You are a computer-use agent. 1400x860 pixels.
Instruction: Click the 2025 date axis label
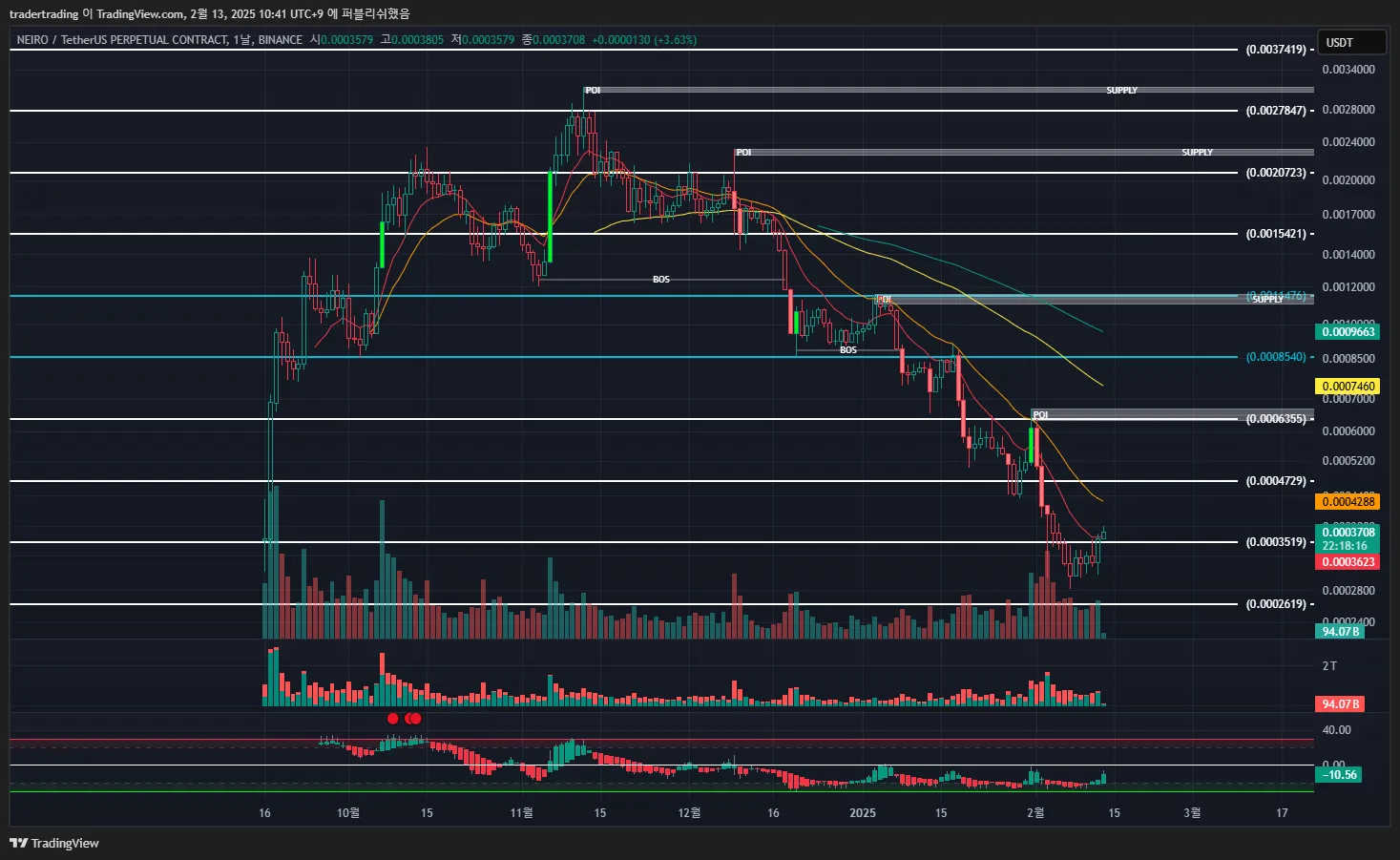(x=863, y=813)
